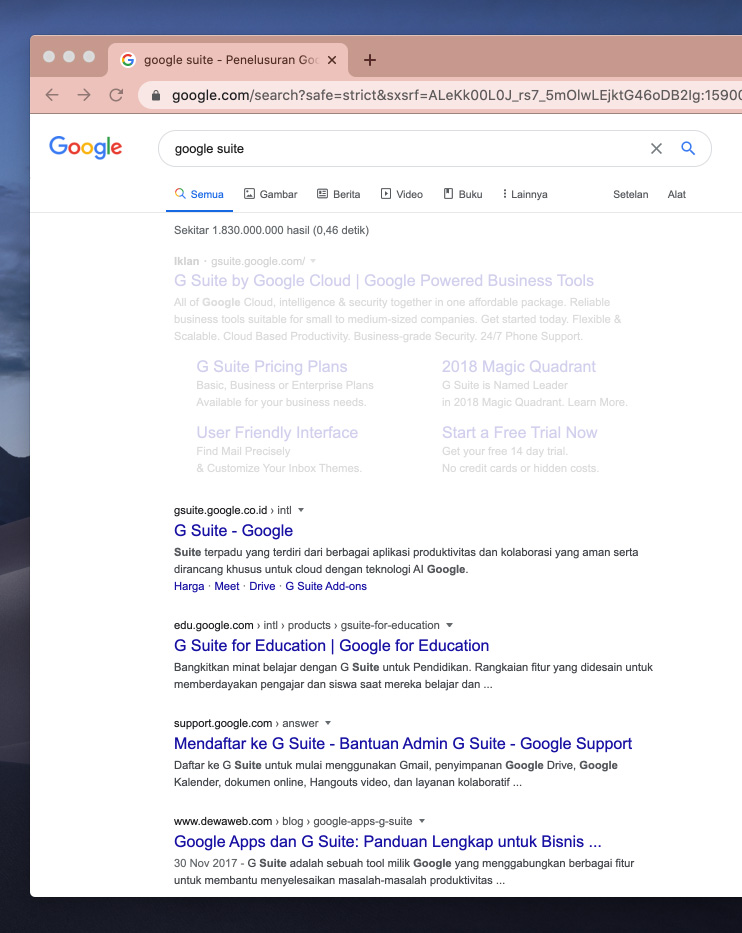Click the result count text Sekitar 1.830.000.000 hasil

(271, 230)
